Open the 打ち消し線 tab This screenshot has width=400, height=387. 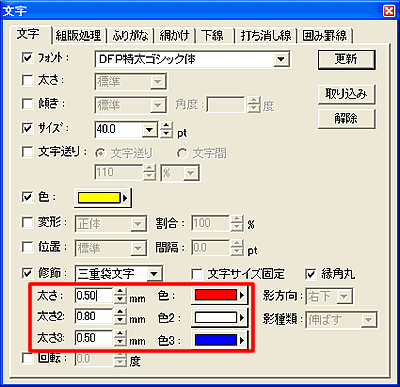click(266, 35)
